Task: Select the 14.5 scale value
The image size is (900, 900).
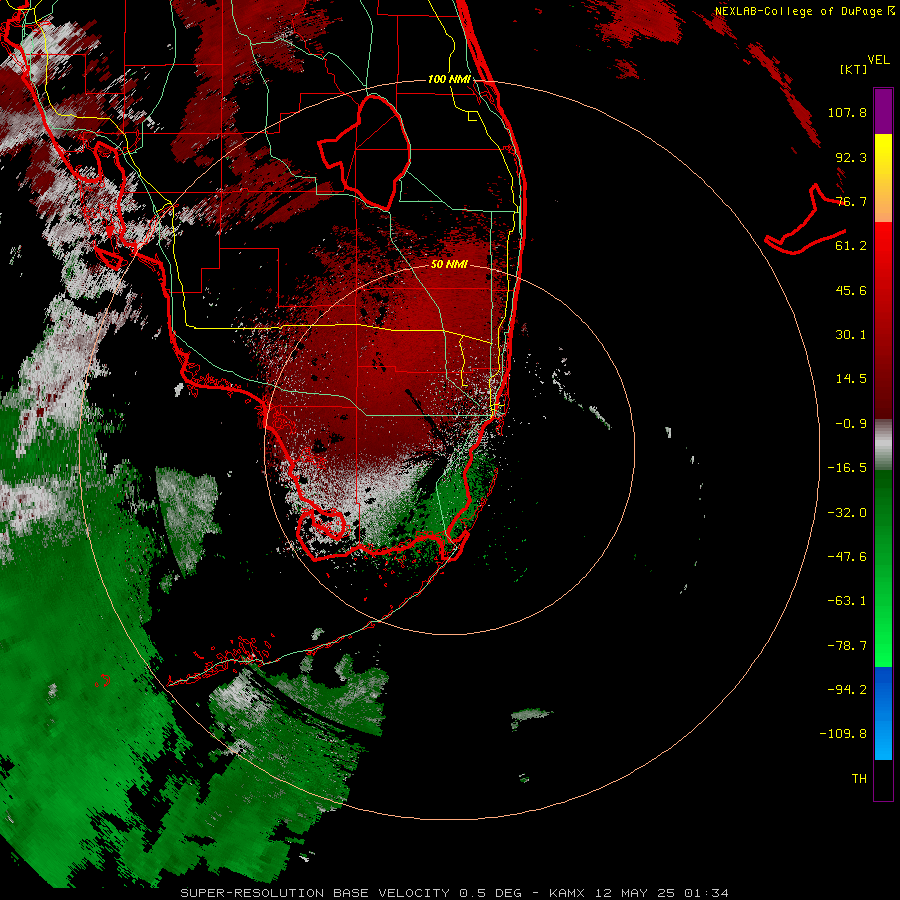Action: click(851, 379)
